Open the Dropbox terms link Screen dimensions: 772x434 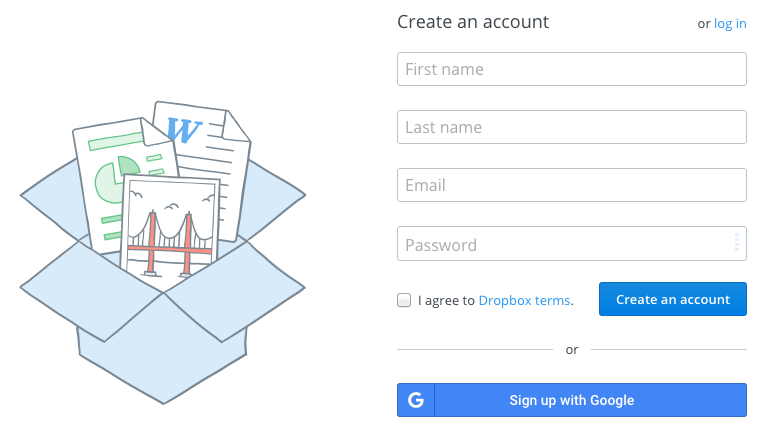[x=524, y=300]
